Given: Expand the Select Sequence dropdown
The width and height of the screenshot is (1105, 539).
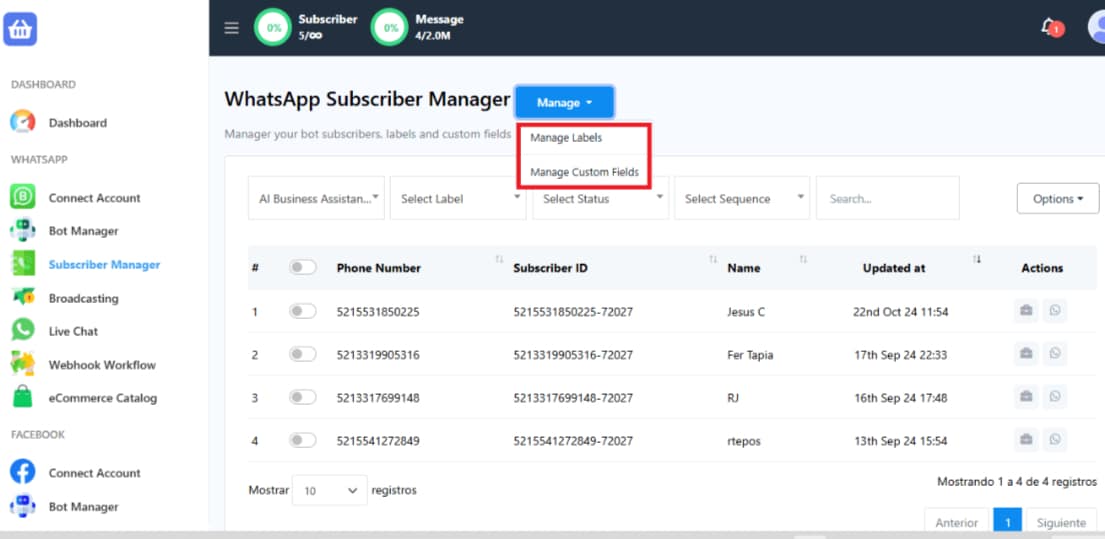Looking at the screenshot, I should [x=741, y=199].
